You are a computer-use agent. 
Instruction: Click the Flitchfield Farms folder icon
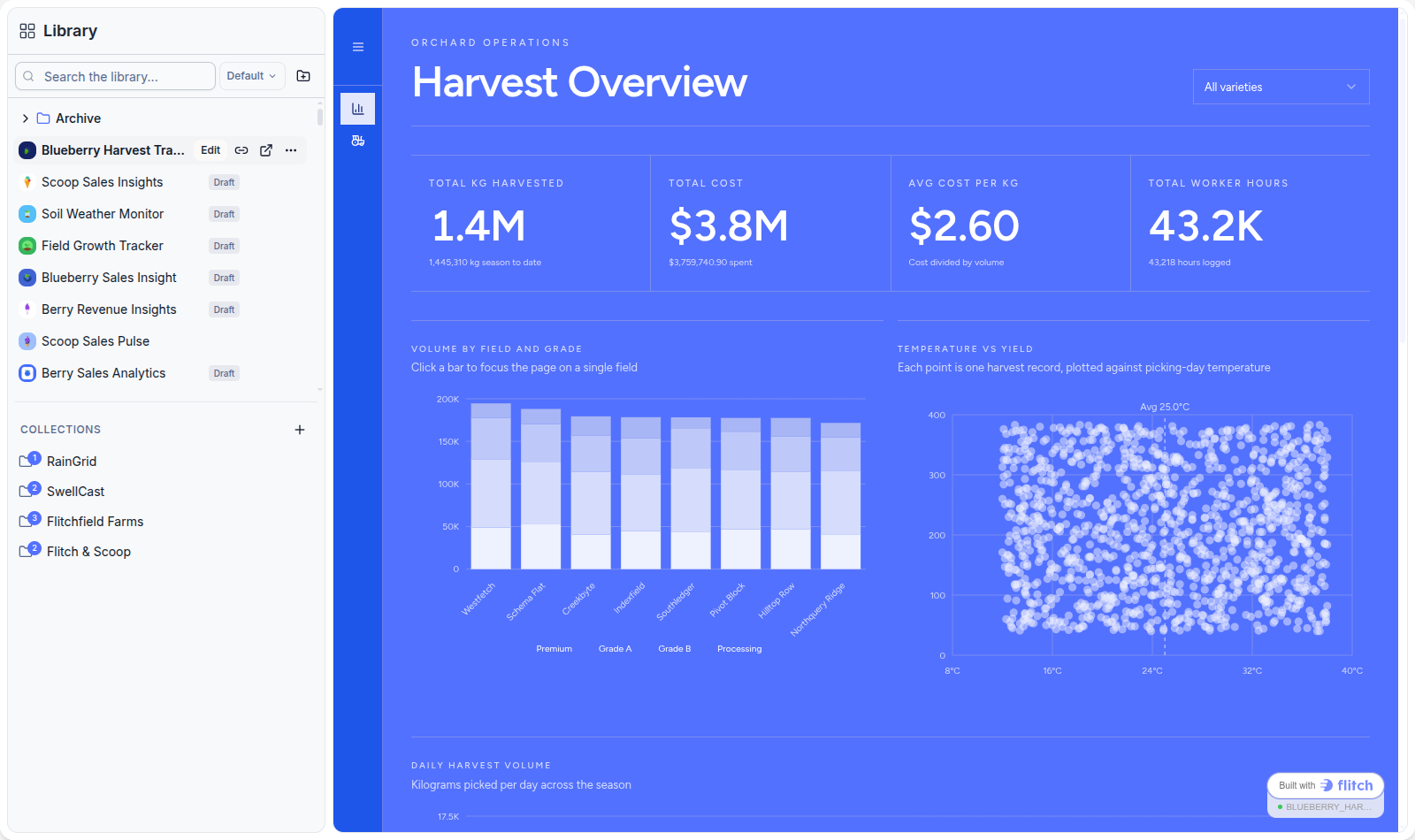29,521
